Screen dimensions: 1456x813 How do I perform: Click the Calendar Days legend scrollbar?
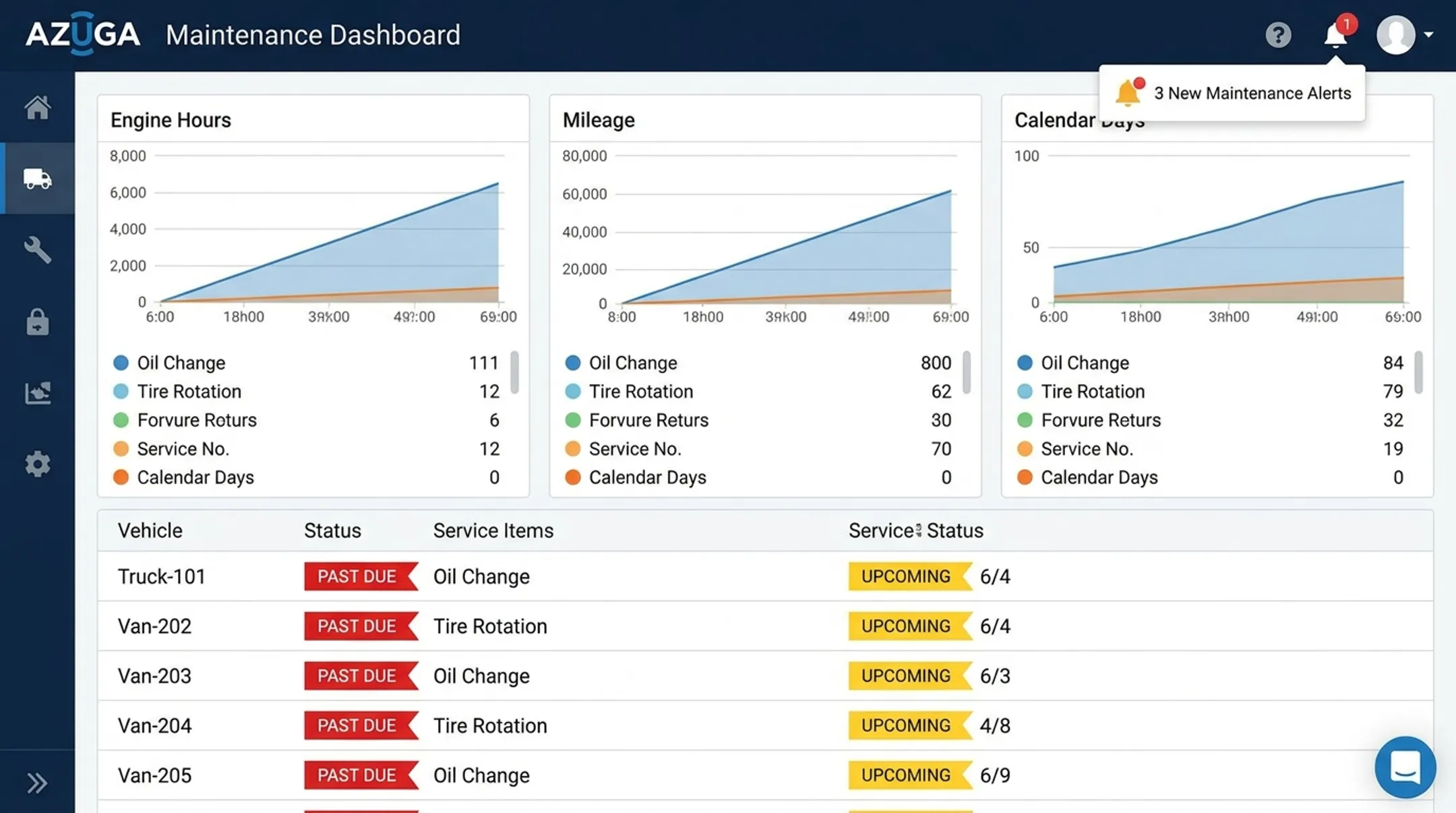[x=1418, y=372]
